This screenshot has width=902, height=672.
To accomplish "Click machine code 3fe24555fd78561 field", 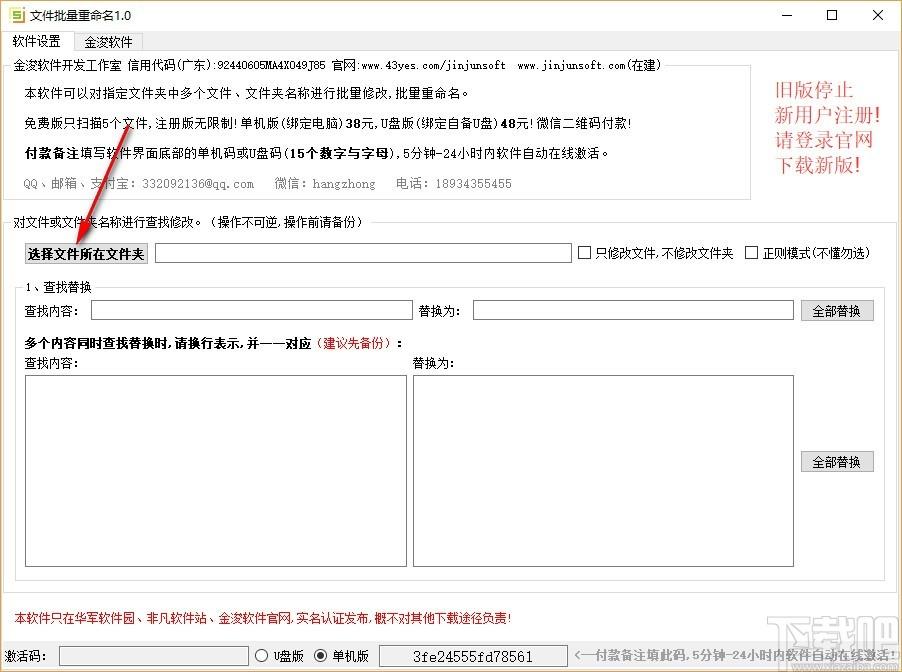I will (473, 656).
